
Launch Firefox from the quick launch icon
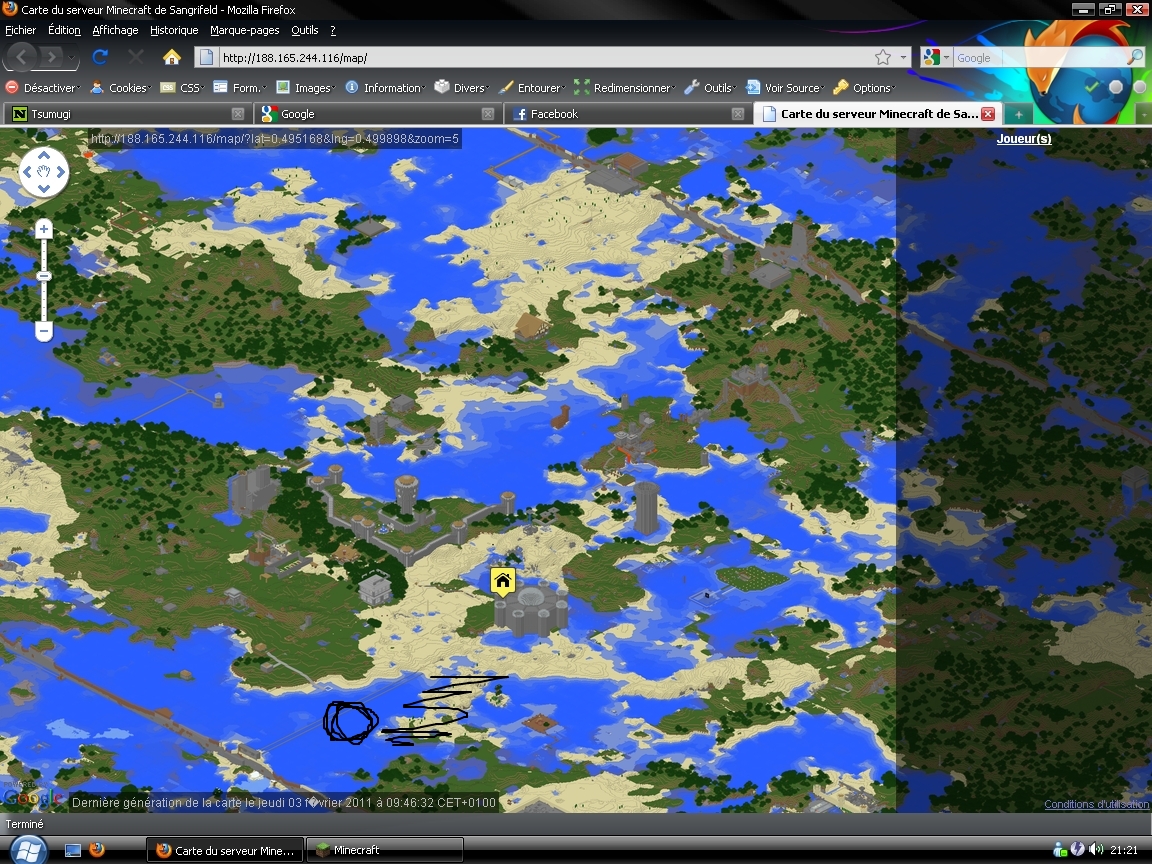tap(97, 850)
